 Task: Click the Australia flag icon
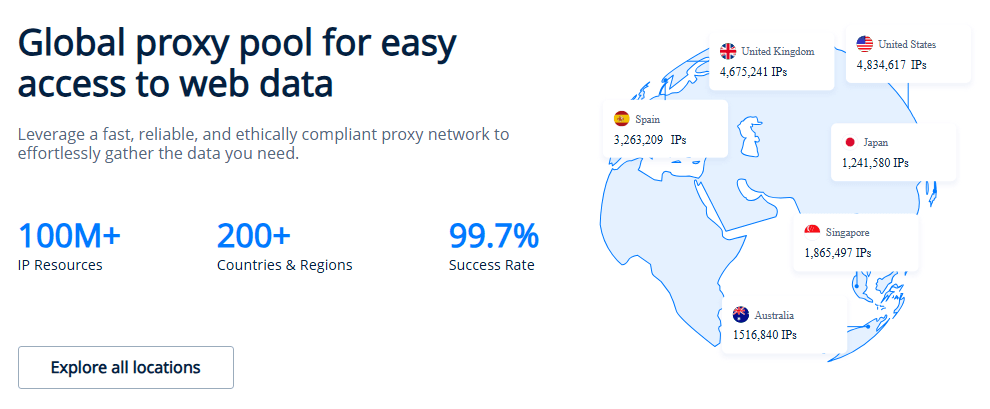point(741,314)
